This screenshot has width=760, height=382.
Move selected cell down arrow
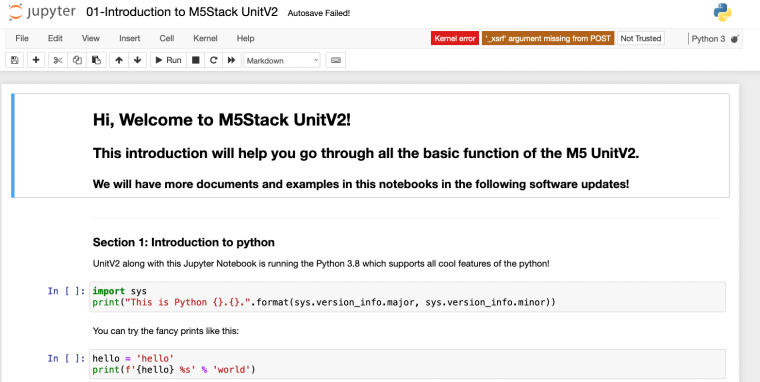(x=137, y=60)
